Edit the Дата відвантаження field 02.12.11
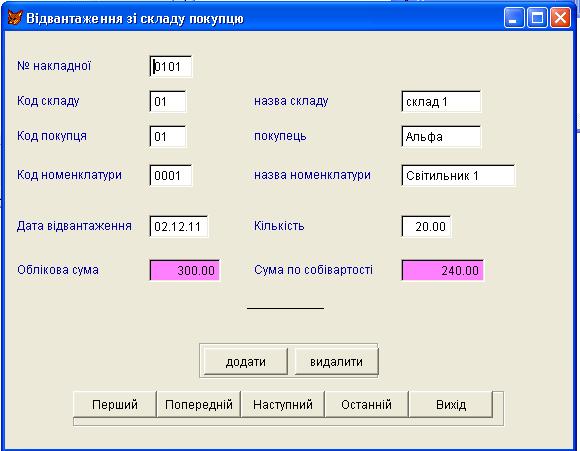The width and height of the screenshot is (580, 451). point(179,226)
